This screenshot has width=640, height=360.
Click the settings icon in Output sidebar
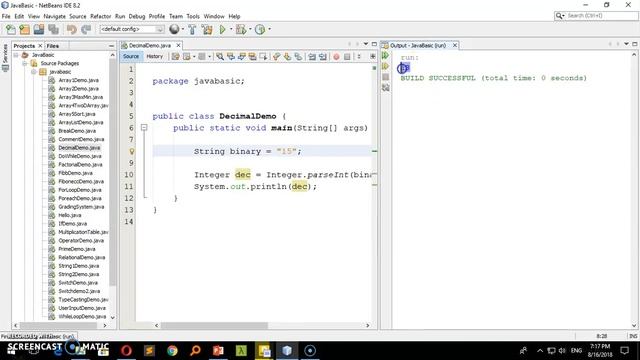coord(385,87)
